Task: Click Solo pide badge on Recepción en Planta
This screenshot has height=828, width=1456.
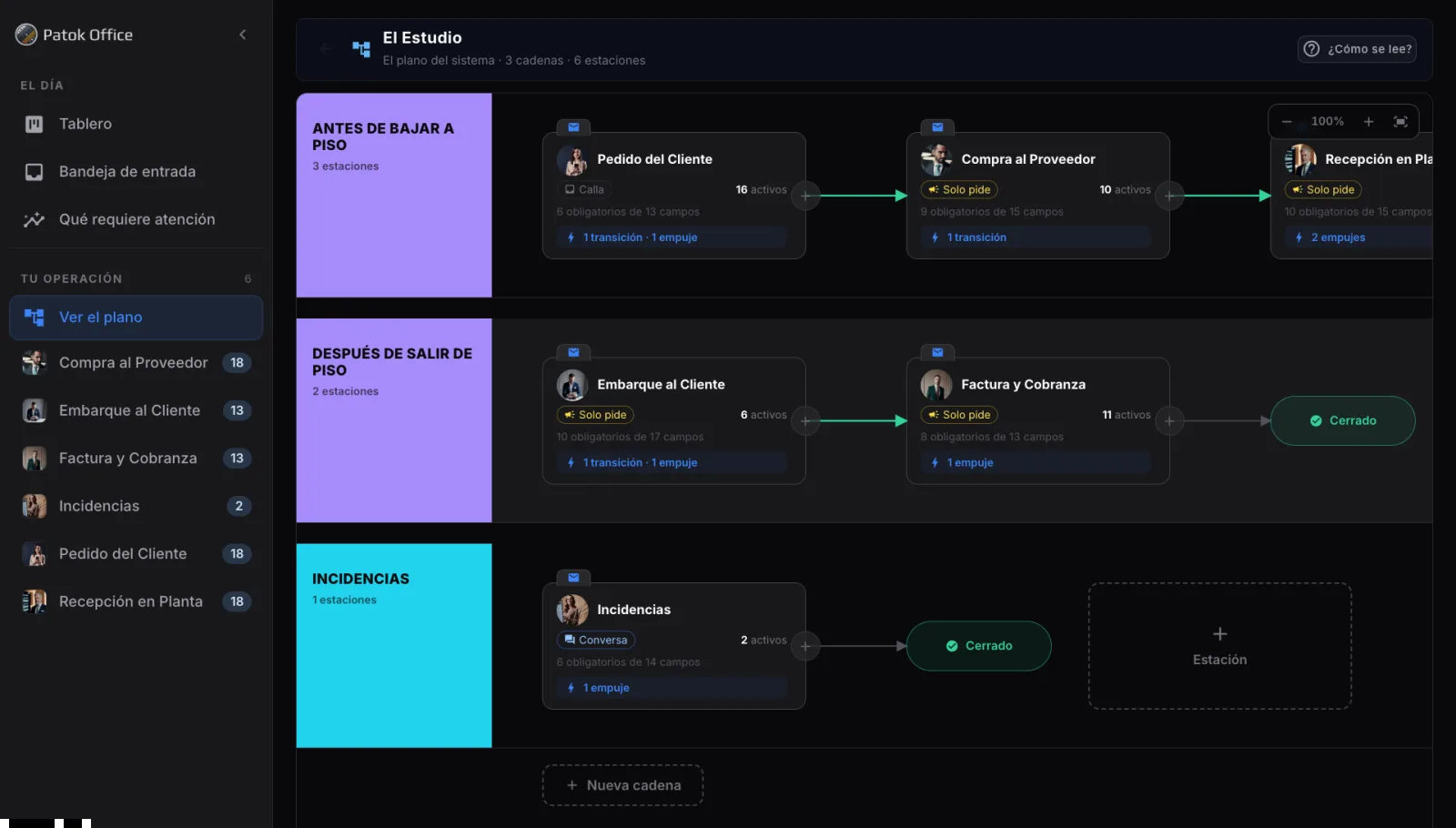Action: (x=1323, y=189)
